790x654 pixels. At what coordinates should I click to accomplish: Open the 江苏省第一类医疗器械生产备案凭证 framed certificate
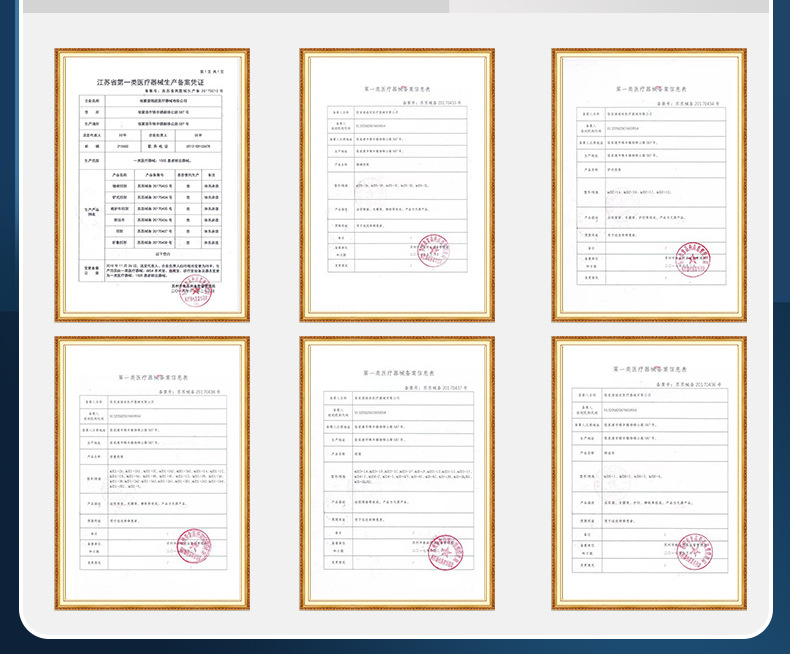[x=152, y=185]
